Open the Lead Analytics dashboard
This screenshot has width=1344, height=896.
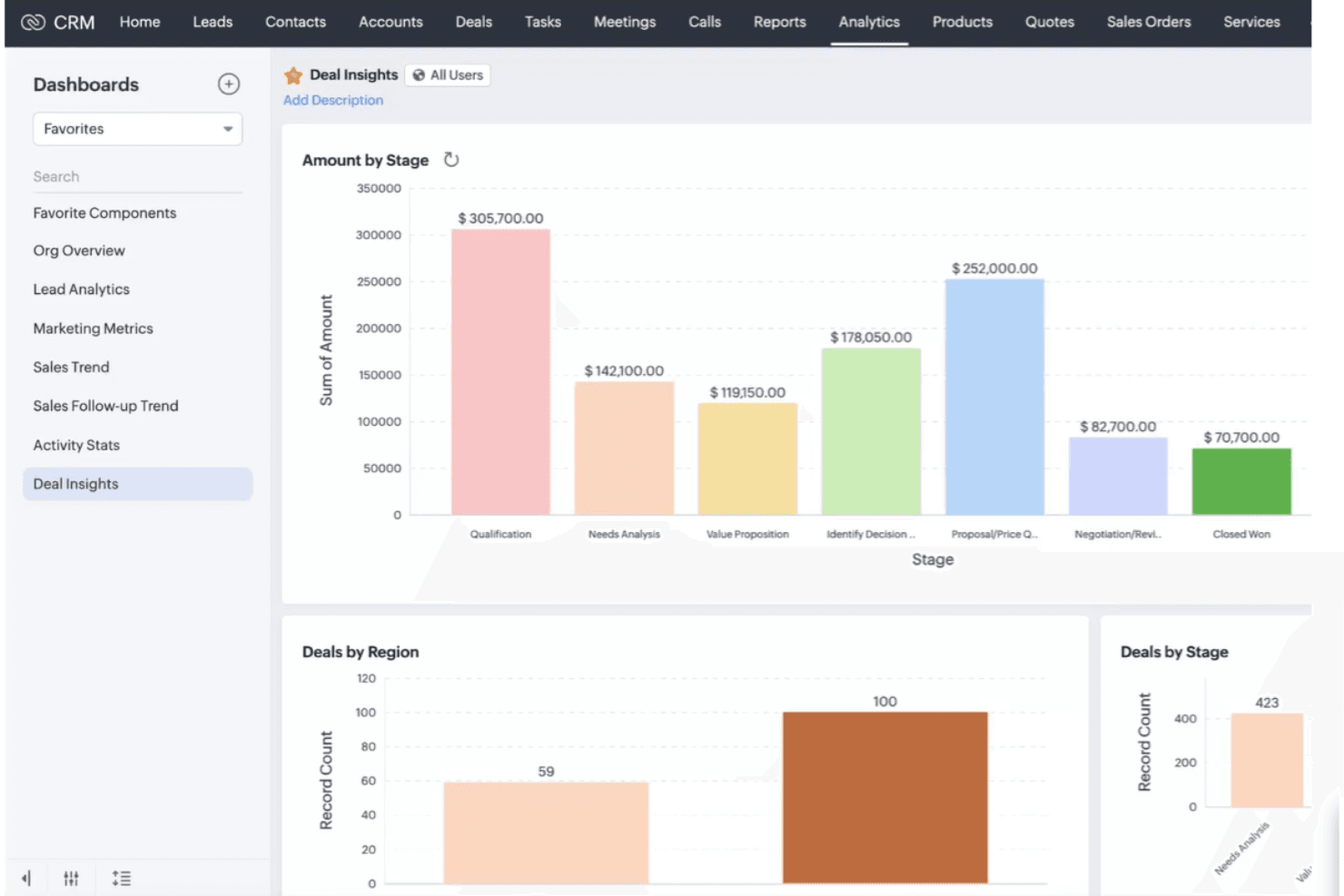pyautogui.click(x=82, y=290)
